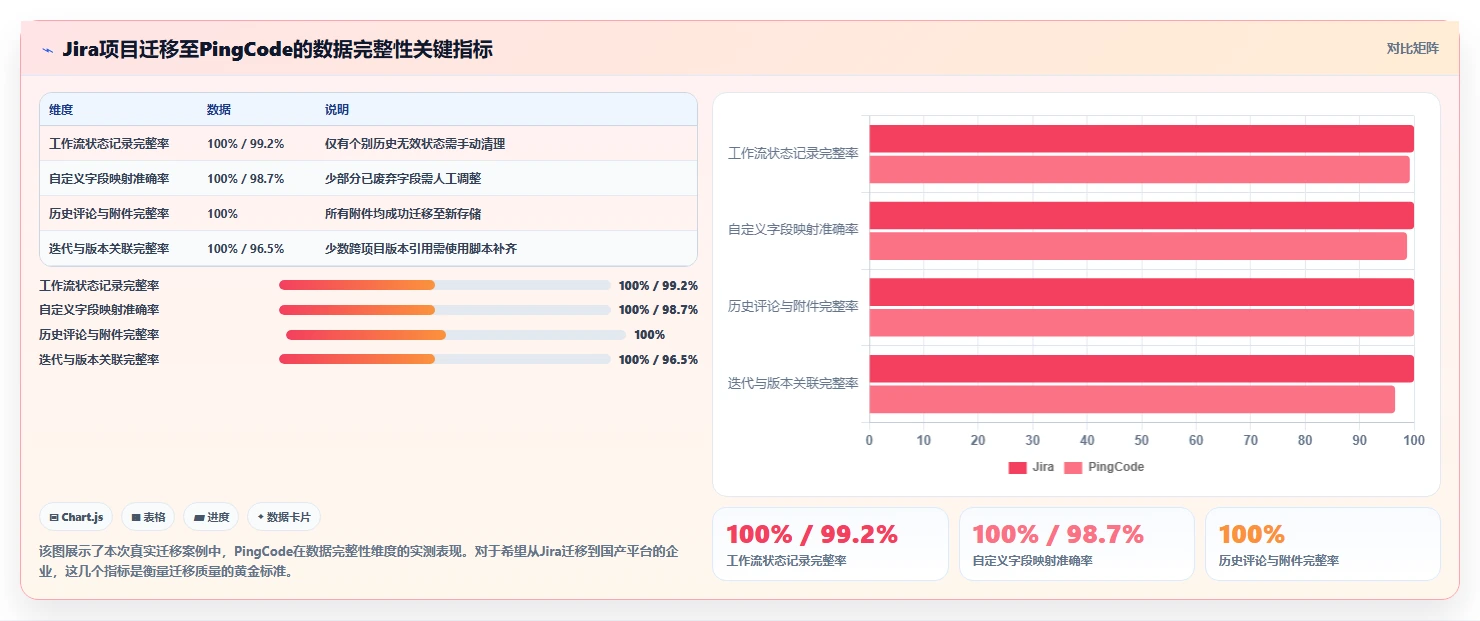
Task: Open the orange 100% data card
Action: [1323, 544]
